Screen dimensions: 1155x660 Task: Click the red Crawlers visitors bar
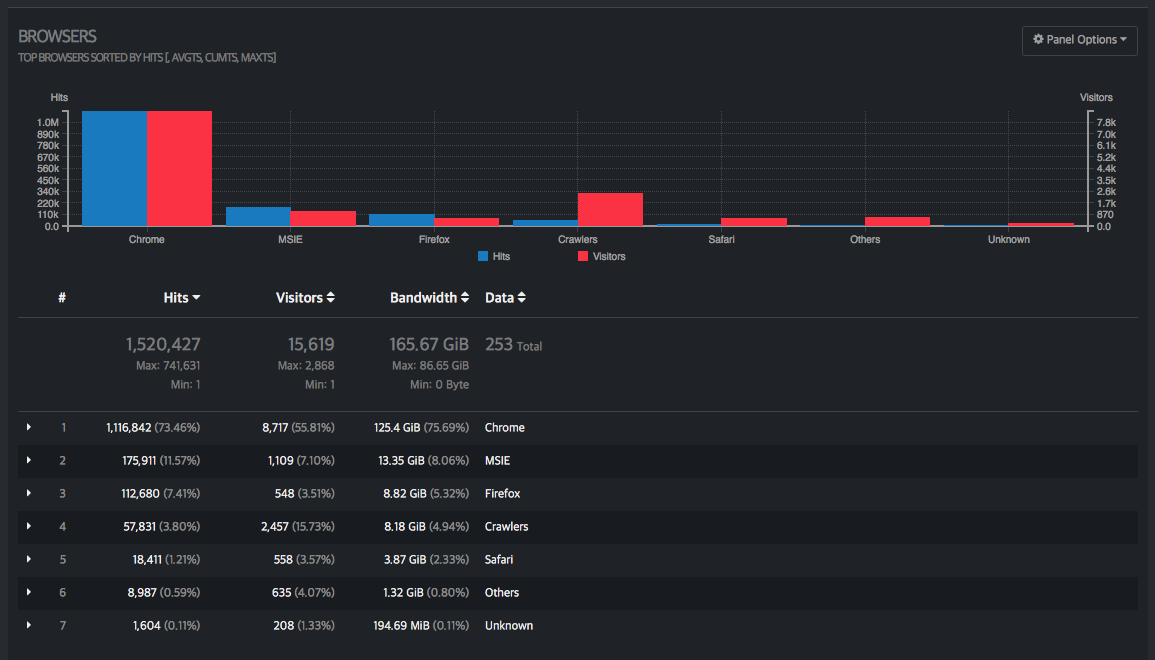point(610,209)
